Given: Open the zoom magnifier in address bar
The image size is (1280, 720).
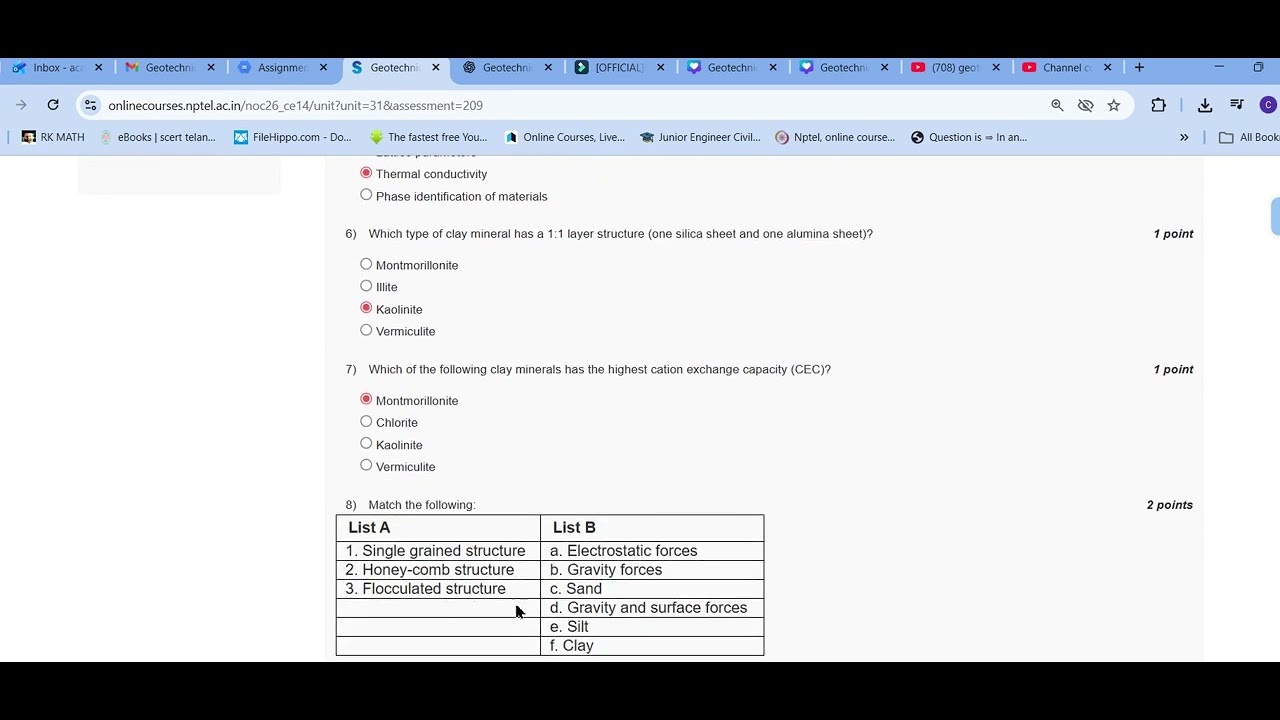Looking at the screenshot, I should tap(1057, 105).
